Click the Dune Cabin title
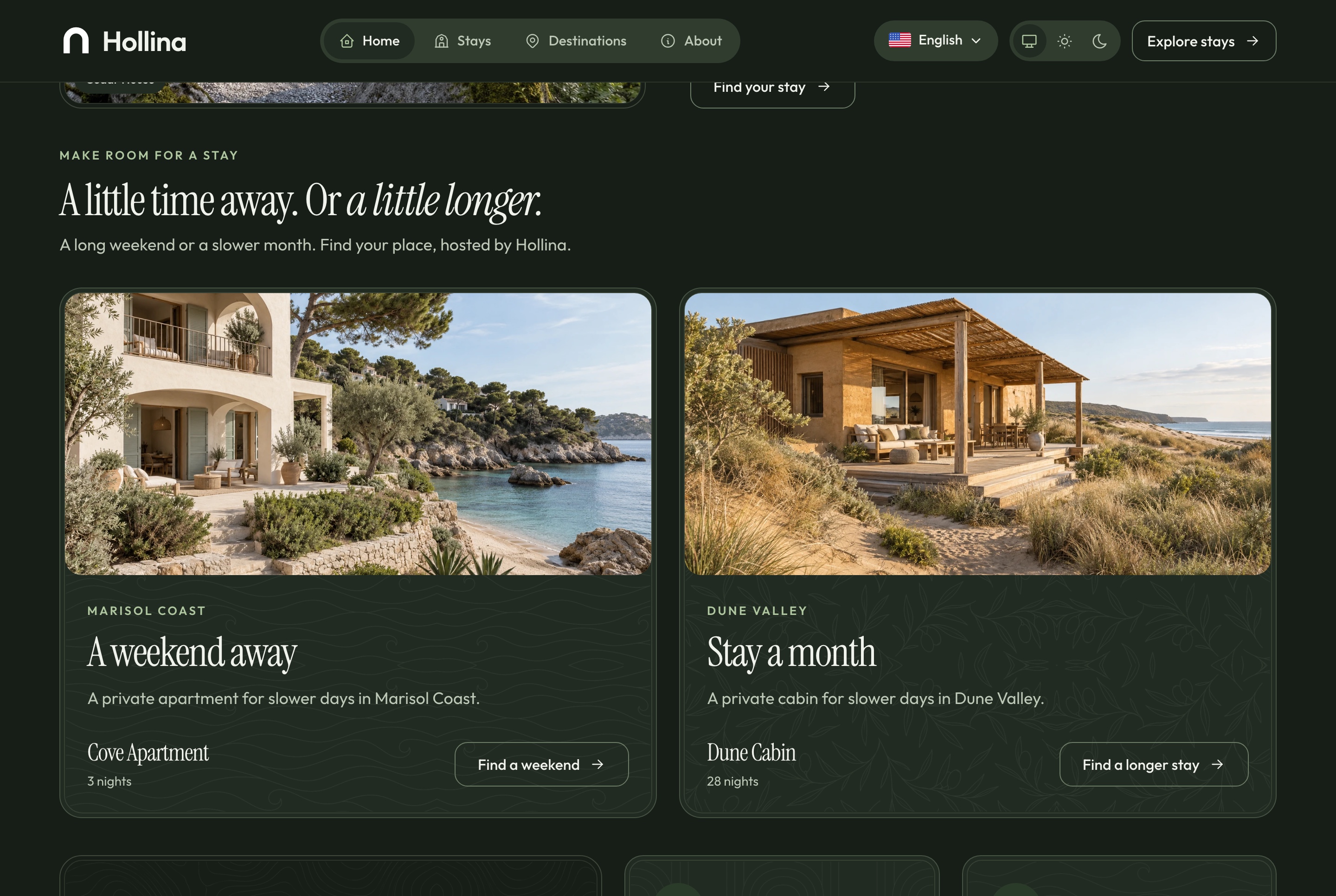Viewport: 1336px width, 896px height. tap(751, 753)
